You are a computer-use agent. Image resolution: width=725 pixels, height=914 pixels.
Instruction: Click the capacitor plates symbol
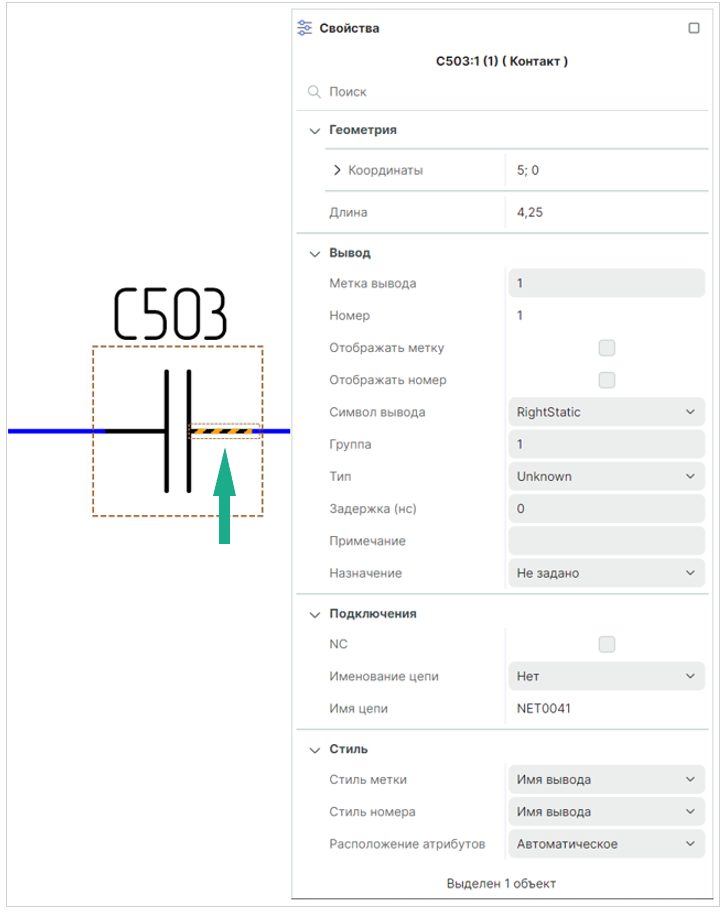178,431
